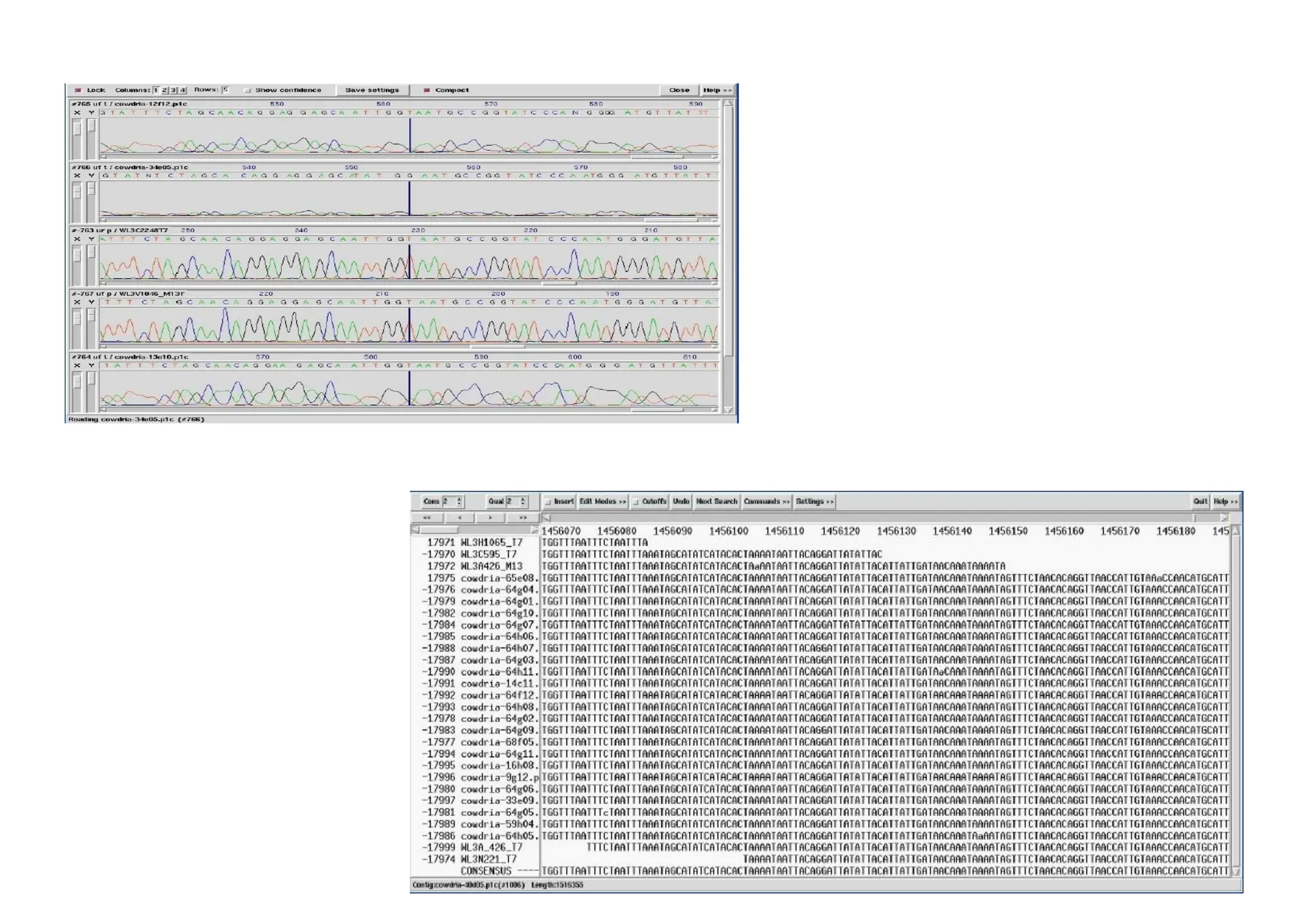Click the Save settings button
This screenshot has width=1295, height=924.
click(x=372, y=90)
